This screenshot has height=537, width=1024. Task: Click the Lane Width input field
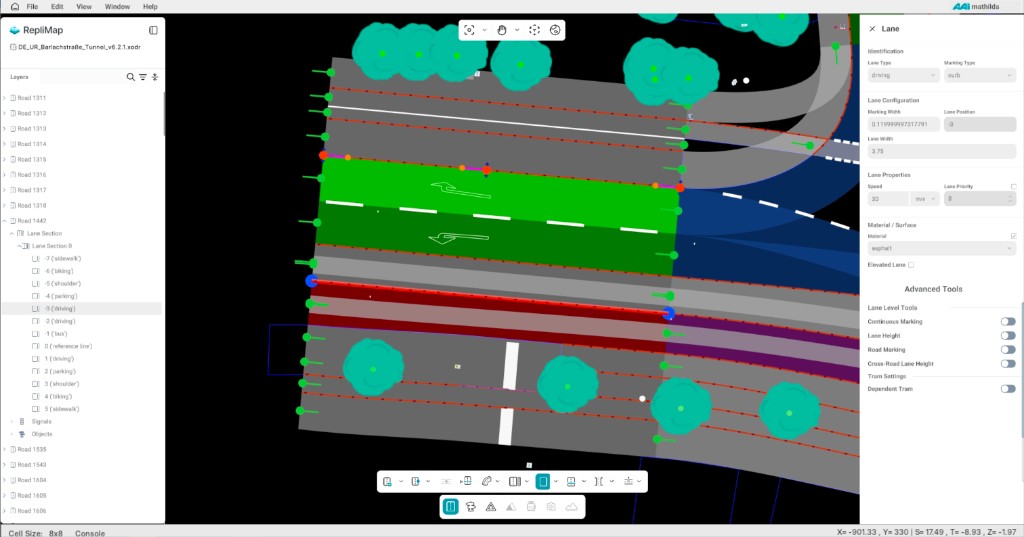(x=942, y=151)
